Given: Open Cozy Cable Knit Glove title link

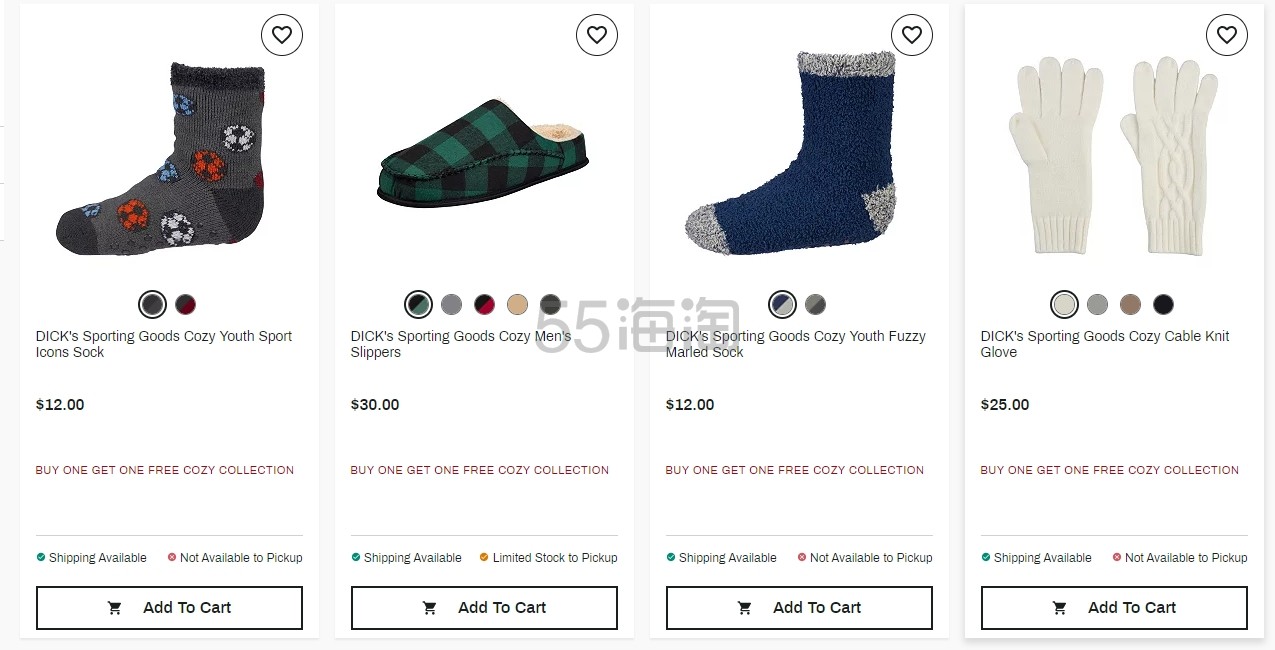Looking at the screenshot, I should click(1105, 344).
